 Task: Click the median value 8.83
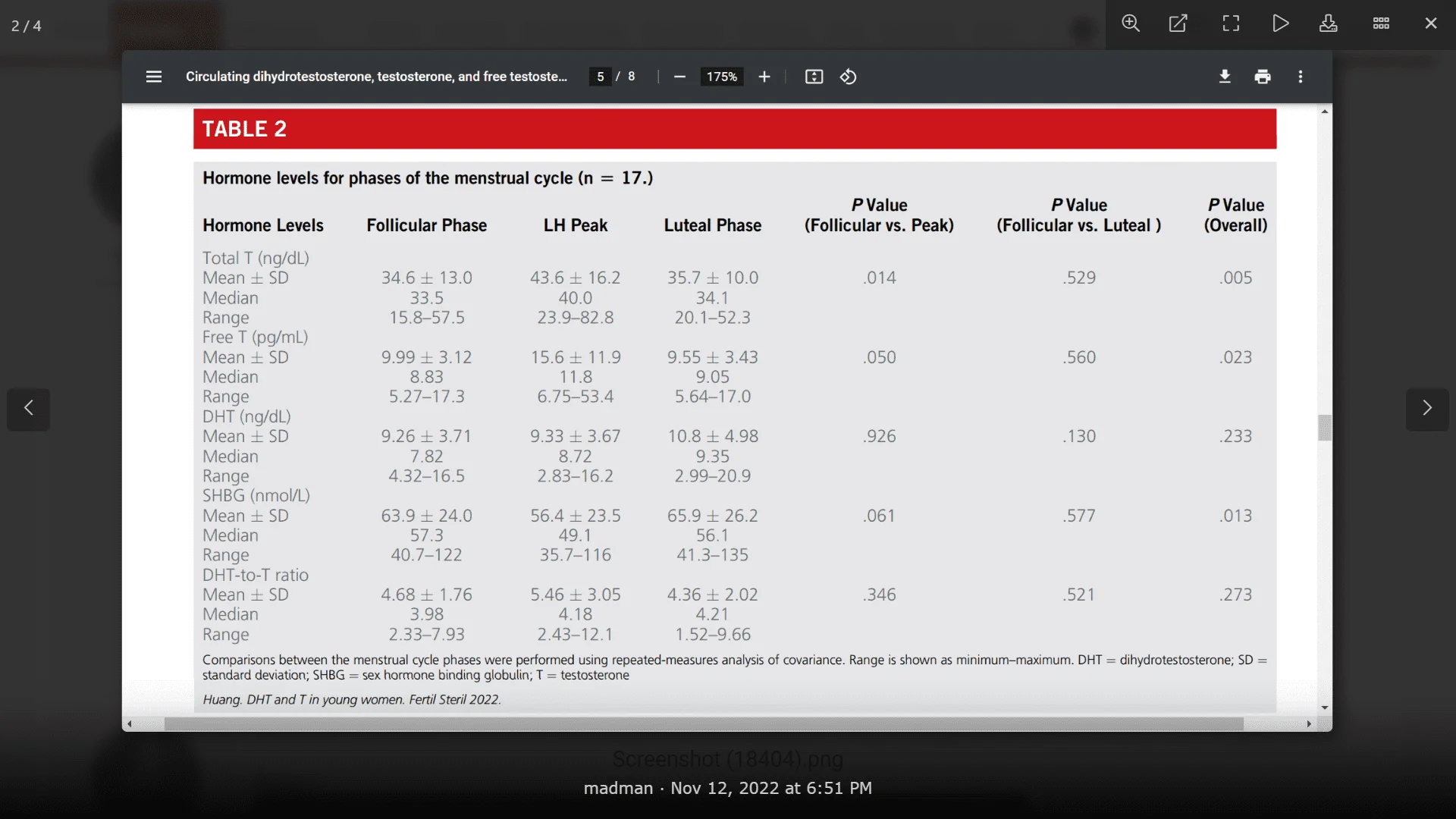[x=427, y=377]
